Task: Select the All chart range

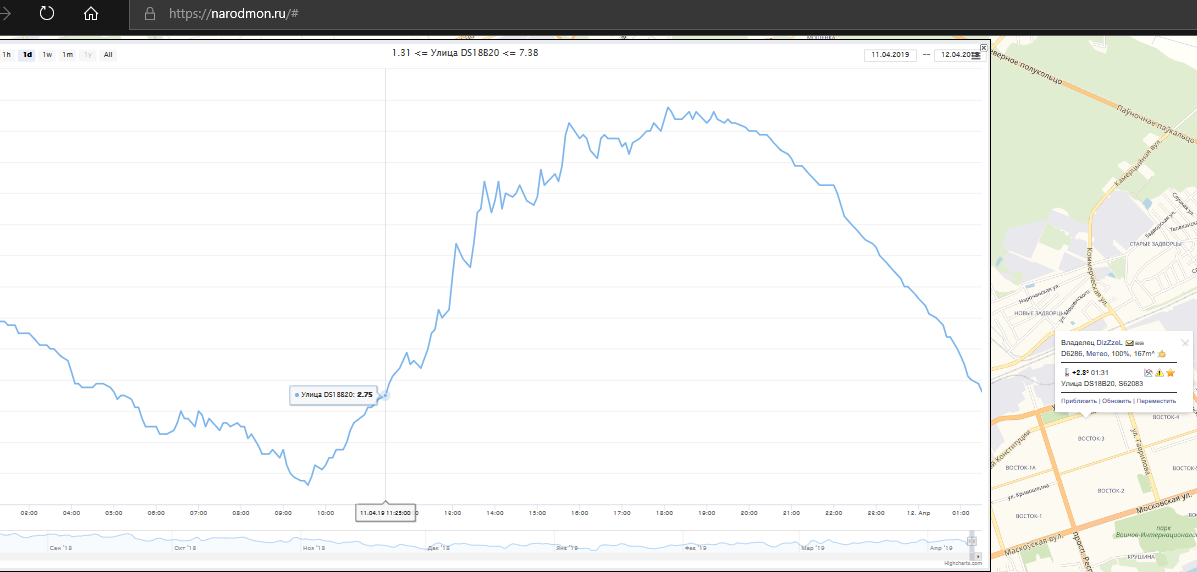Action: pyautogui.click(x=108, y=54)
